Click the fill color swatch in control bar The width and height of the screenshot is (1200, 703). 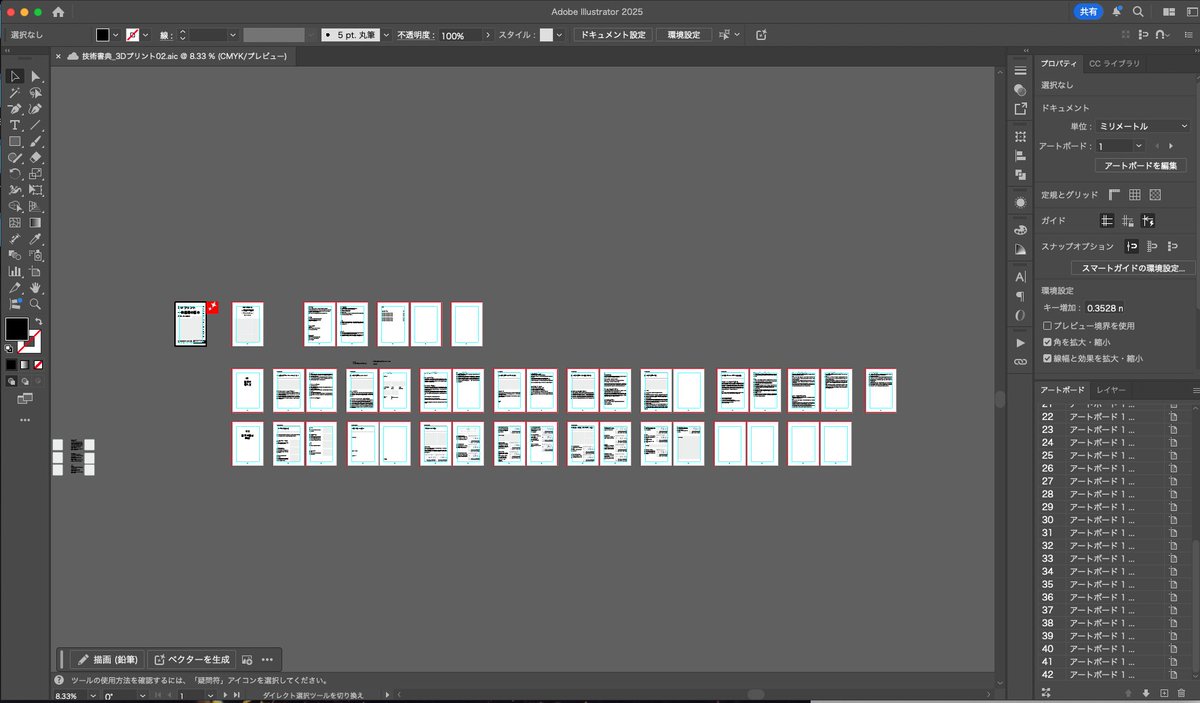[102, 35]
